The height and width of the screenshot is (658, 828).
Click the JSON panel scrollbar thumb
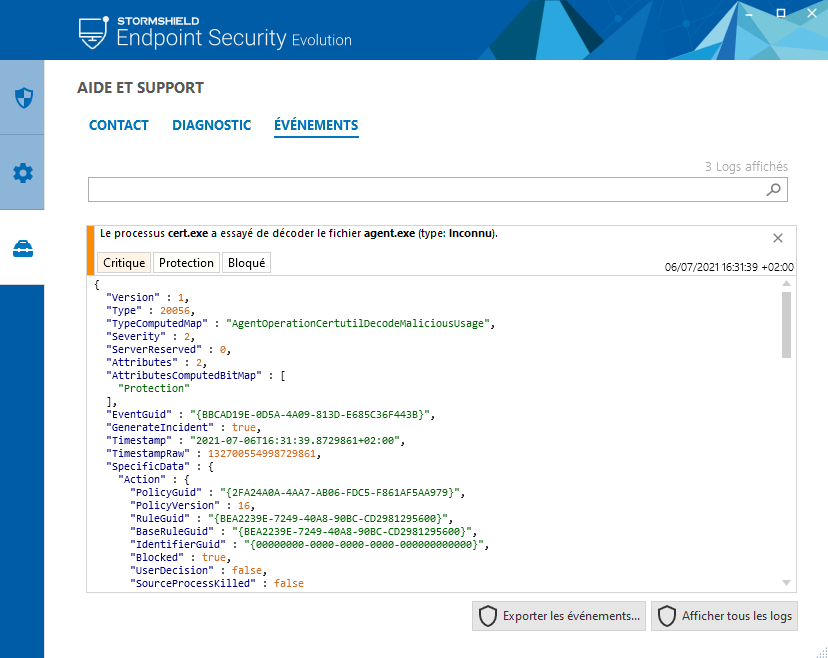click(x=786, y=325)
